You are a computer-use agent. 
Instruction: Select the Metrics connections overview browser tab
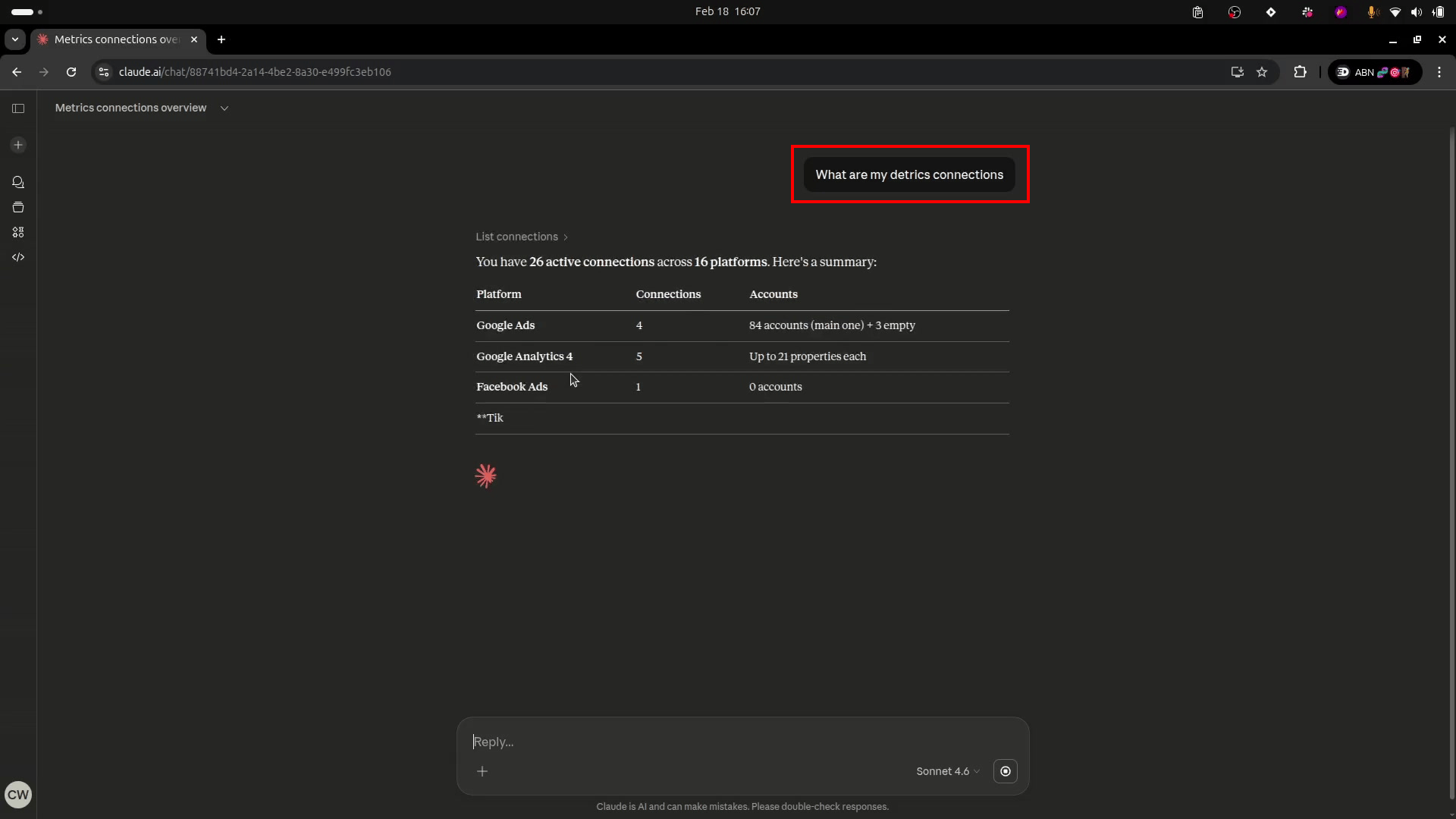click(x=116, y=39)
